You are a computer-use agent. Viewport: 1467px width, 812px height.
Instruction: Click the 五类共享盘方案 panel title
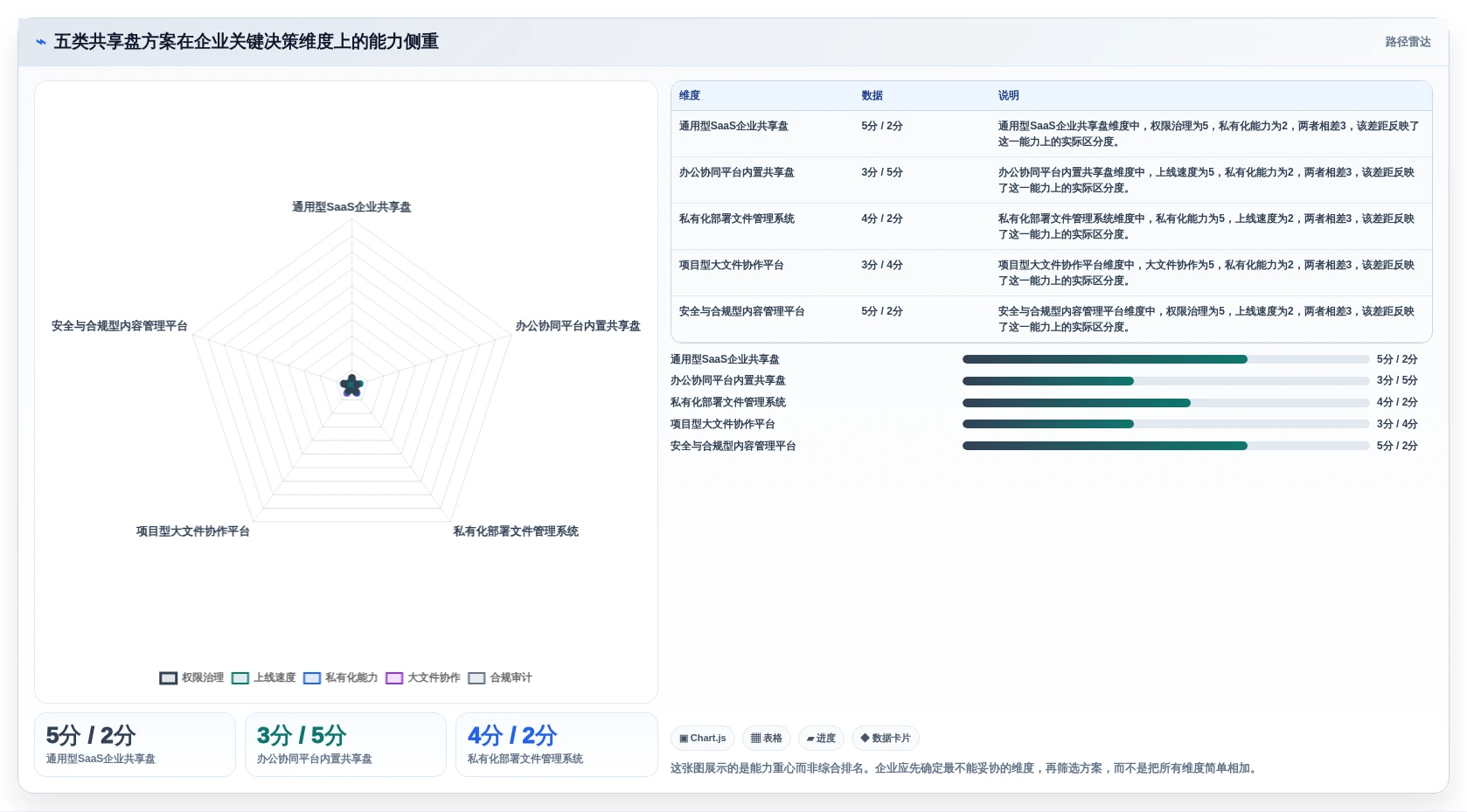247,42
